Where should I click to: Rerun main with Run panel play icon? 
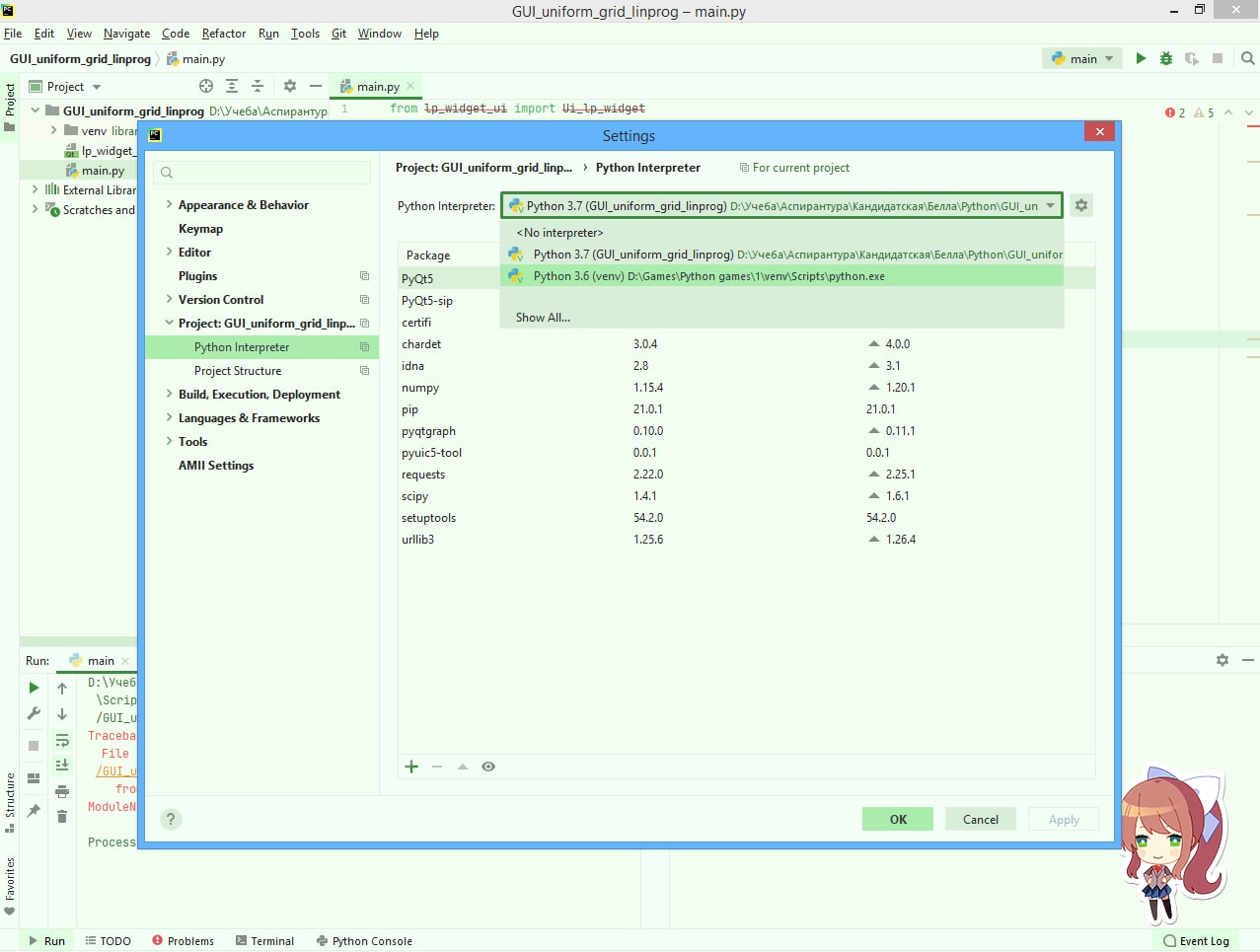pyautogui.click(x=34, y=688)
